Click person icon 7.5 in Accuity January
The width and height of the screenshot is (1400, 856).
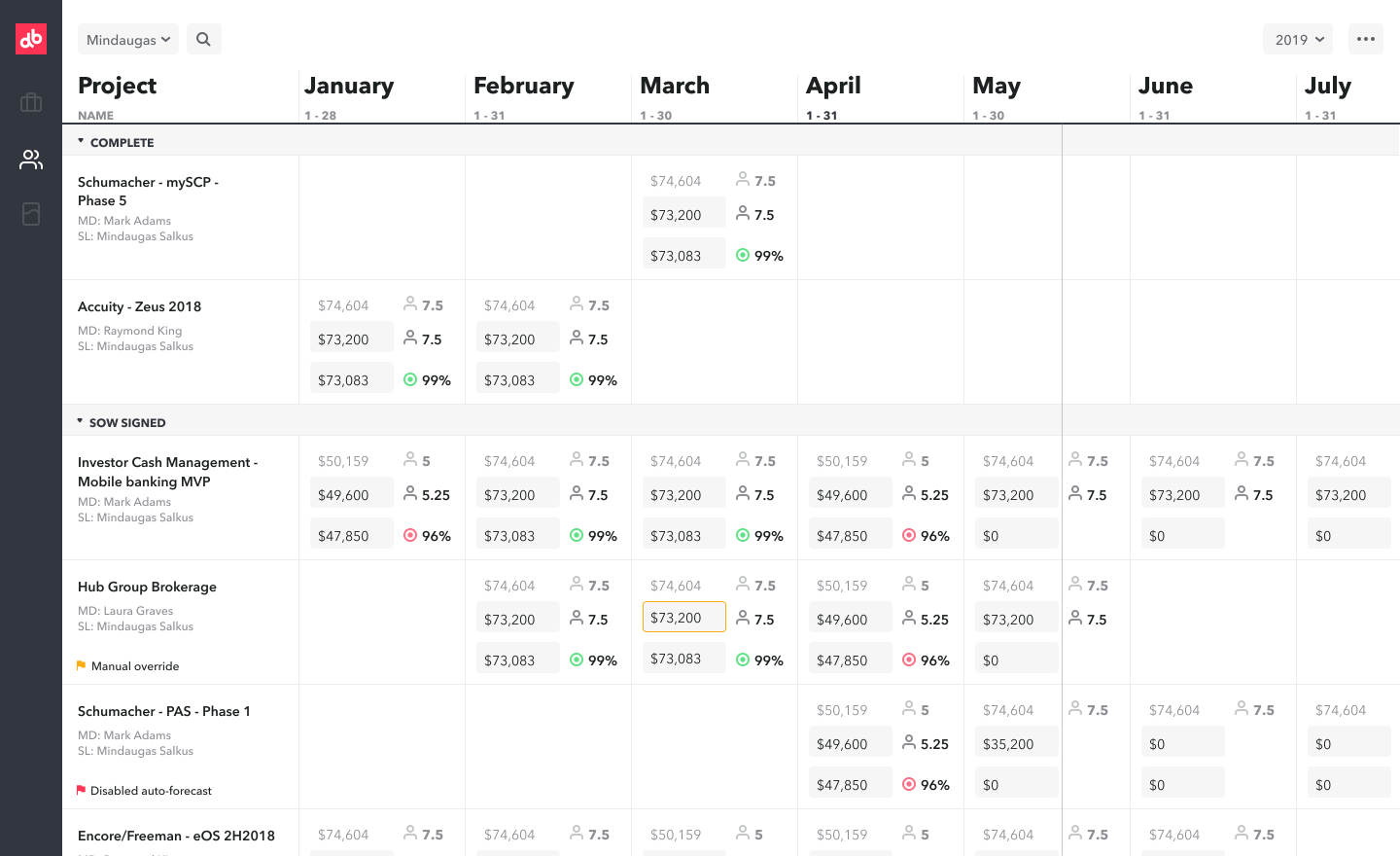410,338
